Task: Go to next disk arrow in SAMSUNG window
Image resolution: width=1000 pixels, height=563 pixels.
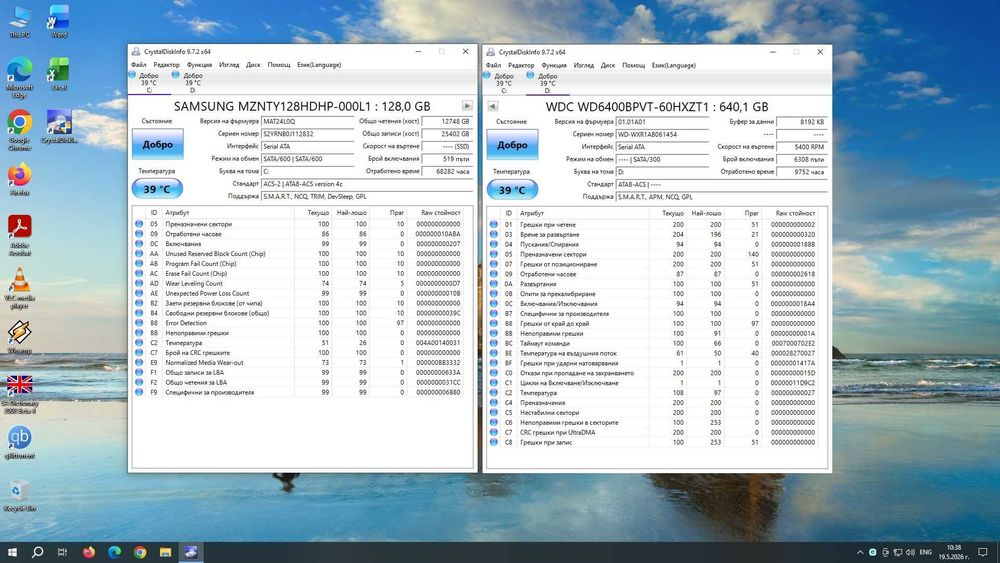Action: click(467, 106)
